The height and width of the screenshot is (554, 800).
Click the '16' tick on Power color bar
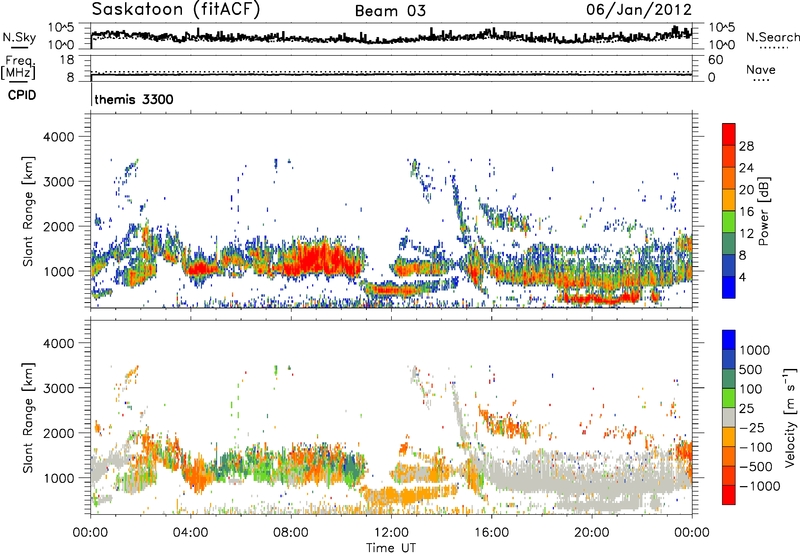(746, 212)
